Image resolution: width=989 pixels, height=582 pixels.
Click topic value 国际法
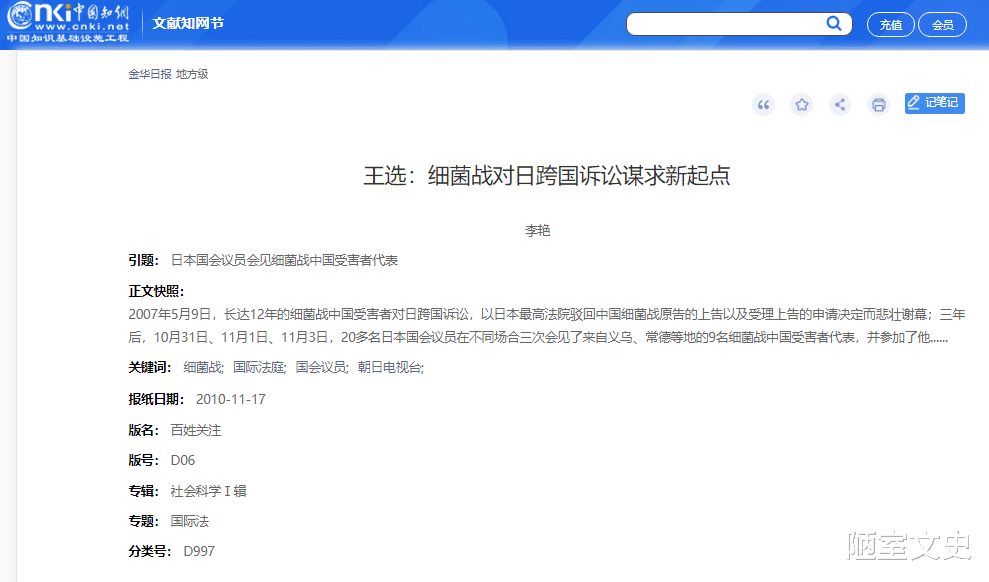[189, 521]
